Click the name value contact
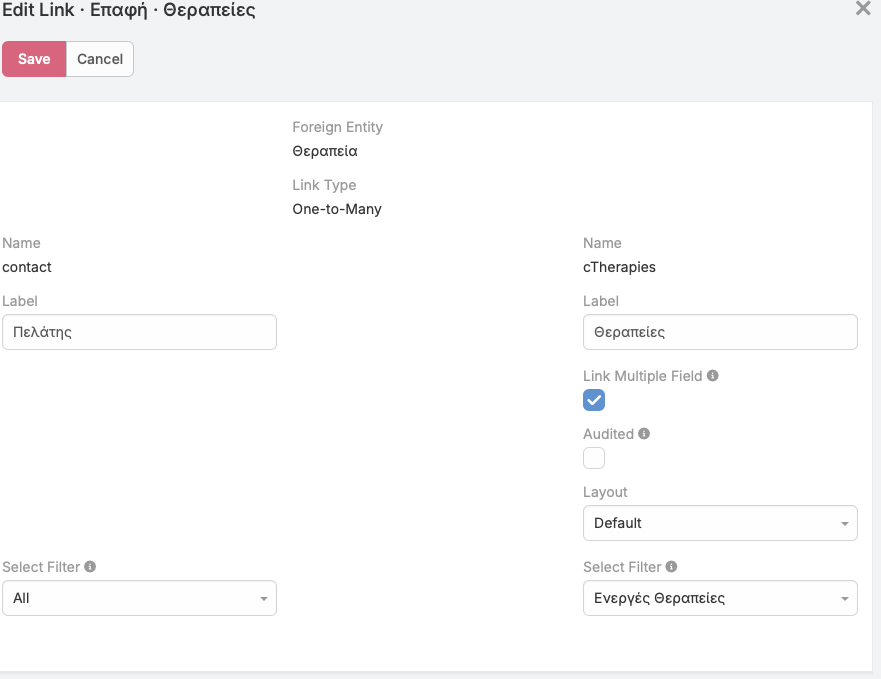This screenshot has width=881, height=679. (27, 267)
